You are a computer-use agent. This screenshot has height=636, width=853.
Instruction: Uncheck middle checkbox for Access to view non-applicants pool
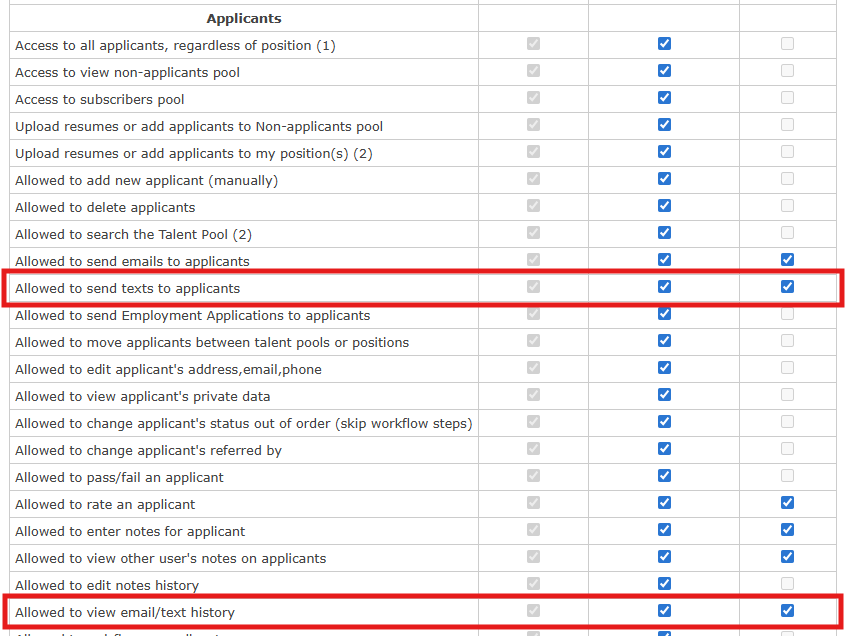tap(664, 71)
